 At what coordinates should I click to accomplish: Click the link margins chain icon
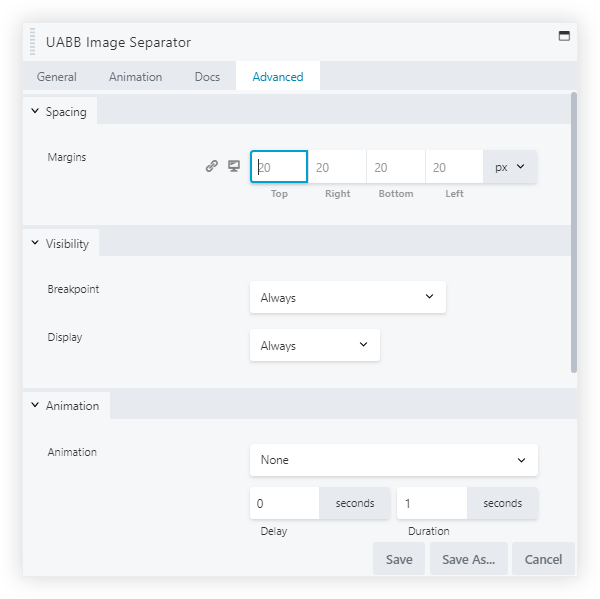point(212,166)
